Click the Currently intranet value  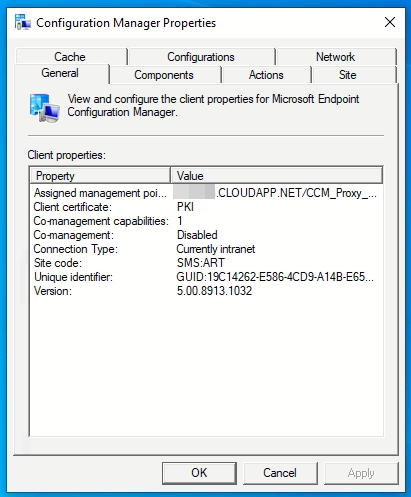tap(216, 249)
